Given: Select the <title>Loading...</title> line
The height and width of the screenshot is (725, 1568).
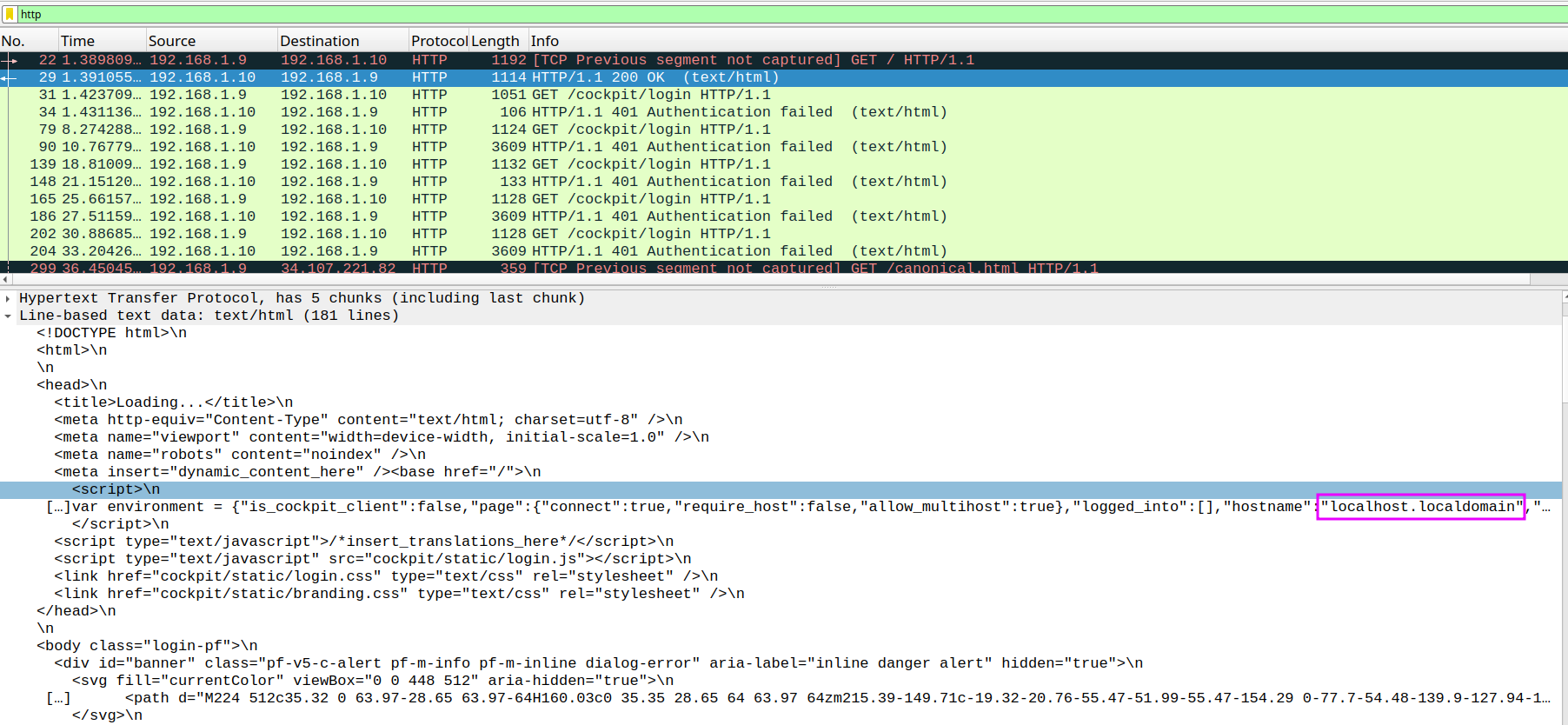Looking at the screenshot, I should coord(174,402).
